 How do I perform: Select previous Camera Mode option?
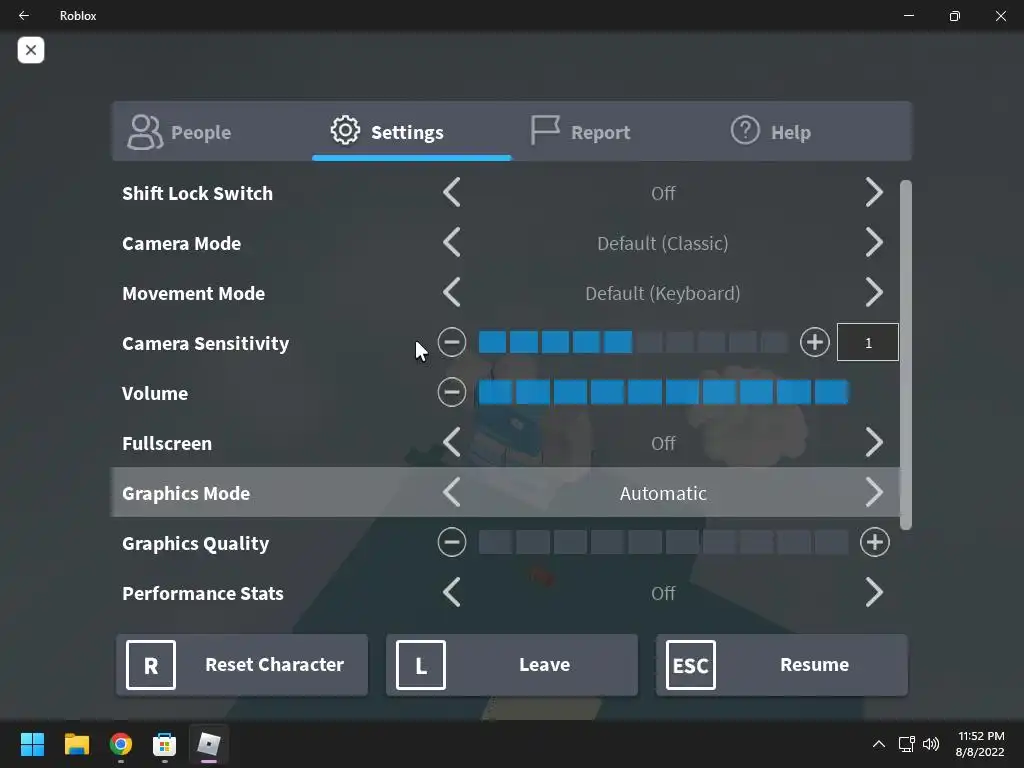[452, 243]
